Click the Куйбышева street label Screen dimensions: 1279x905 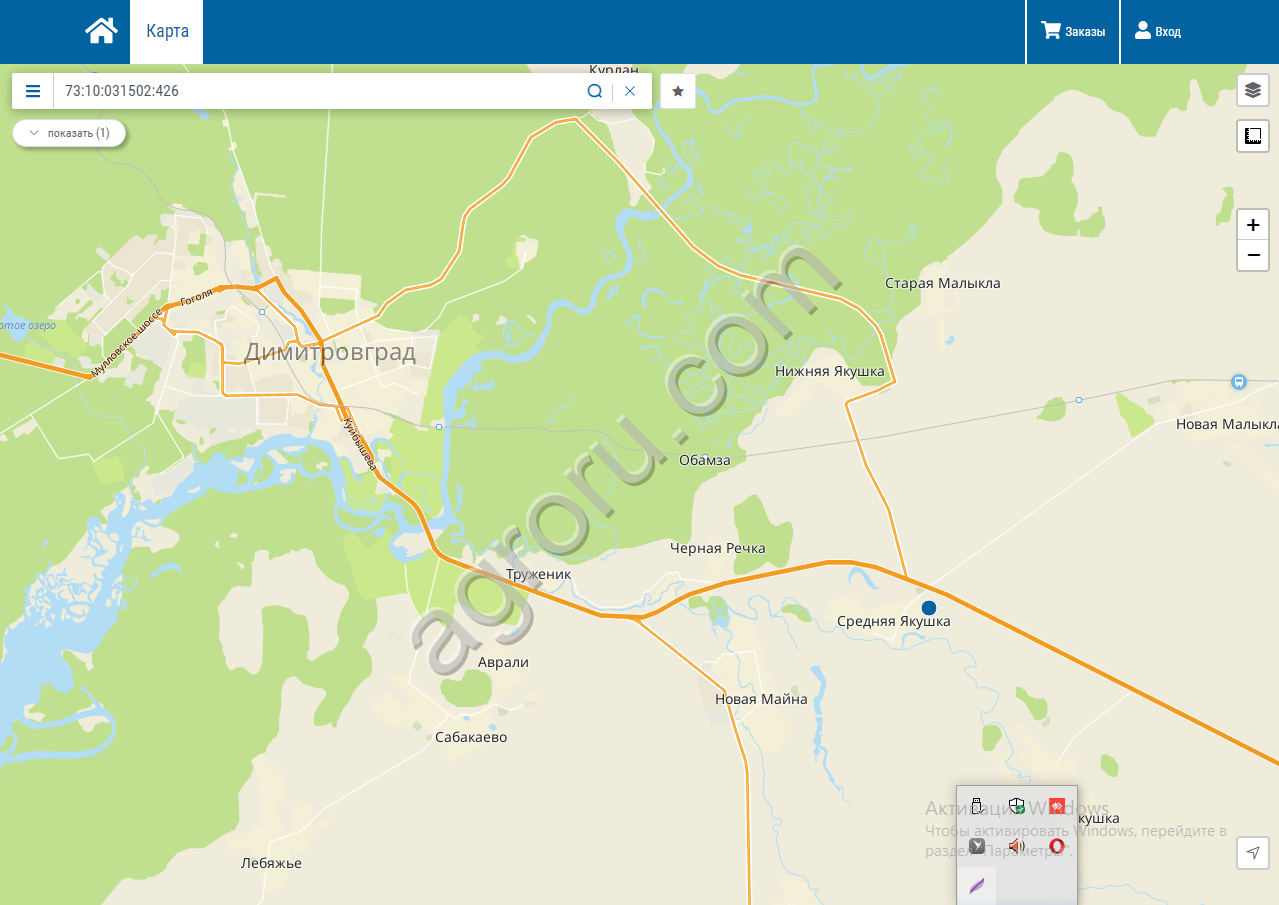click(x=359, y=442)
